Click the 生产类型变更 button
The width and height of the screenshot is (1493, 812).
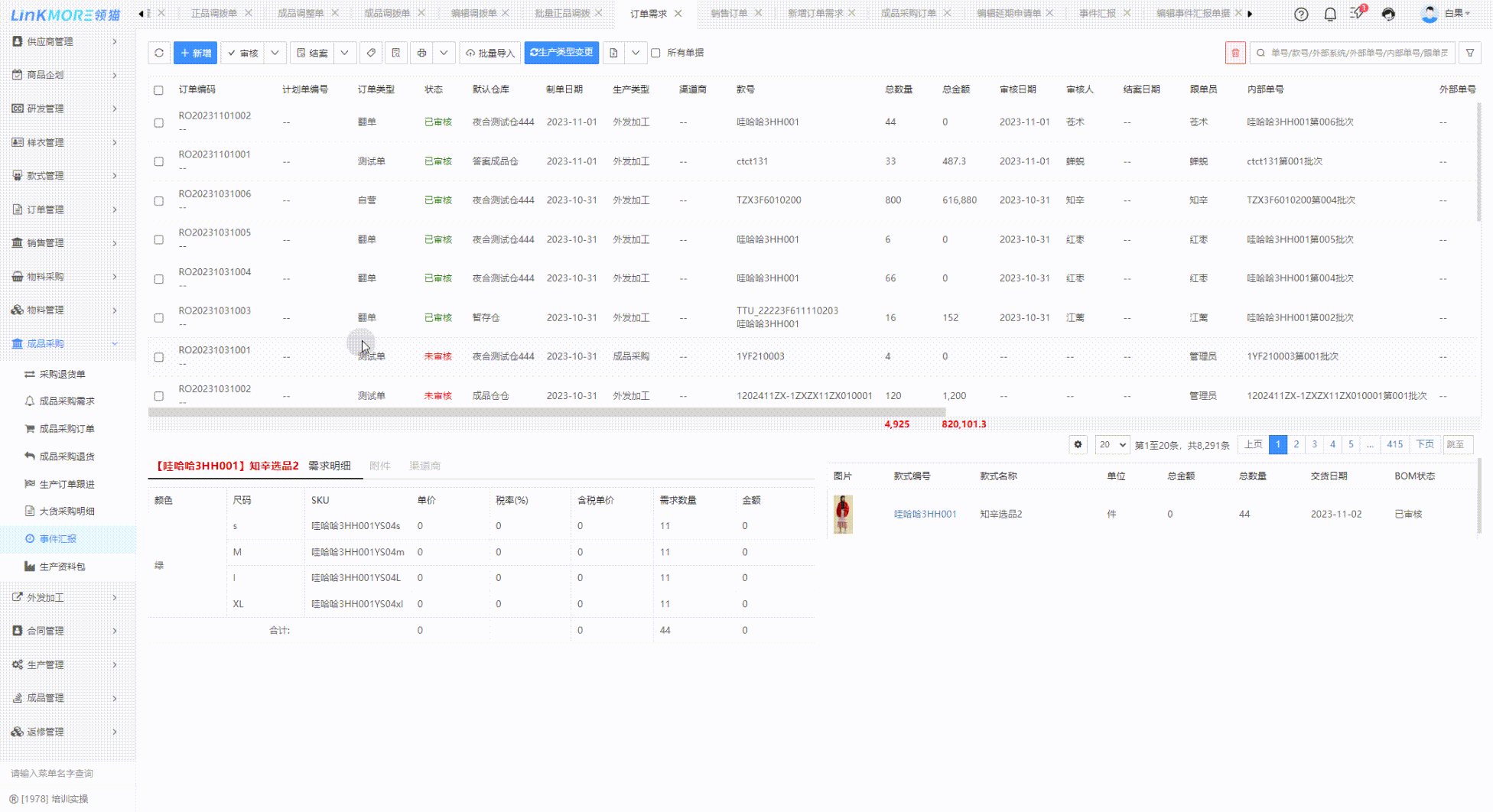561,53
